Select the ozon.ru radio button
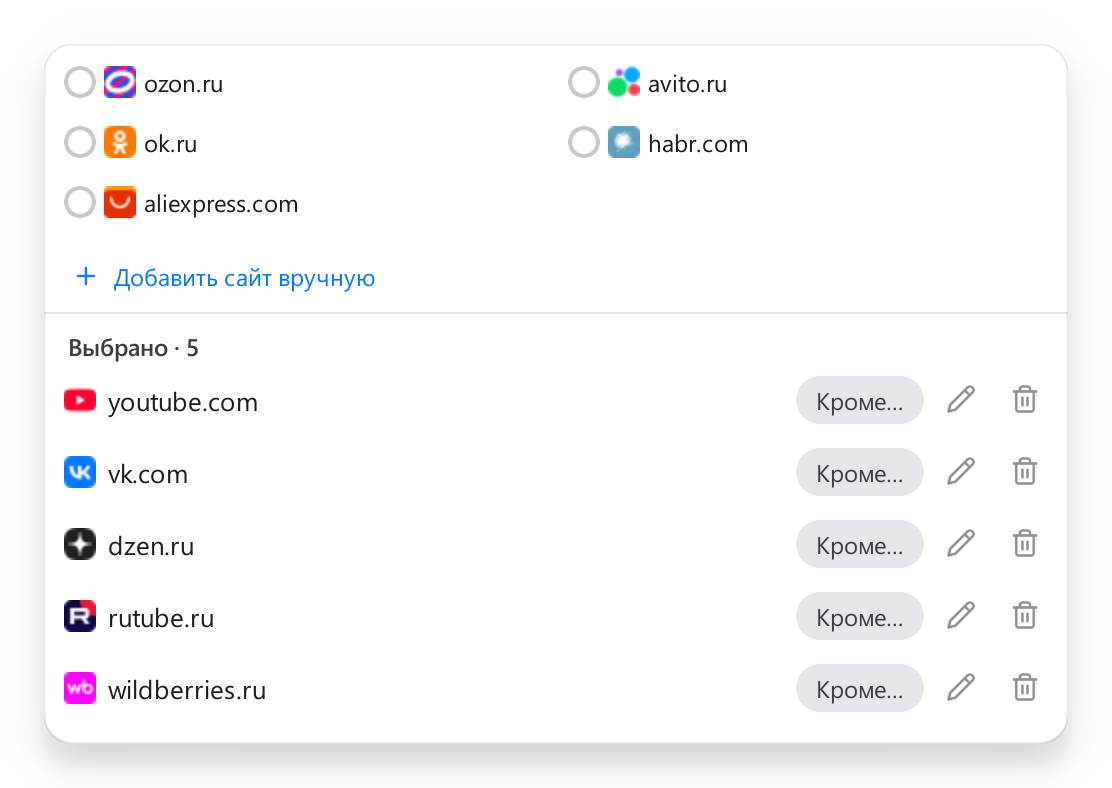Image resolution: width=1112 pixels, height=788 pixels. click(80, 82)
